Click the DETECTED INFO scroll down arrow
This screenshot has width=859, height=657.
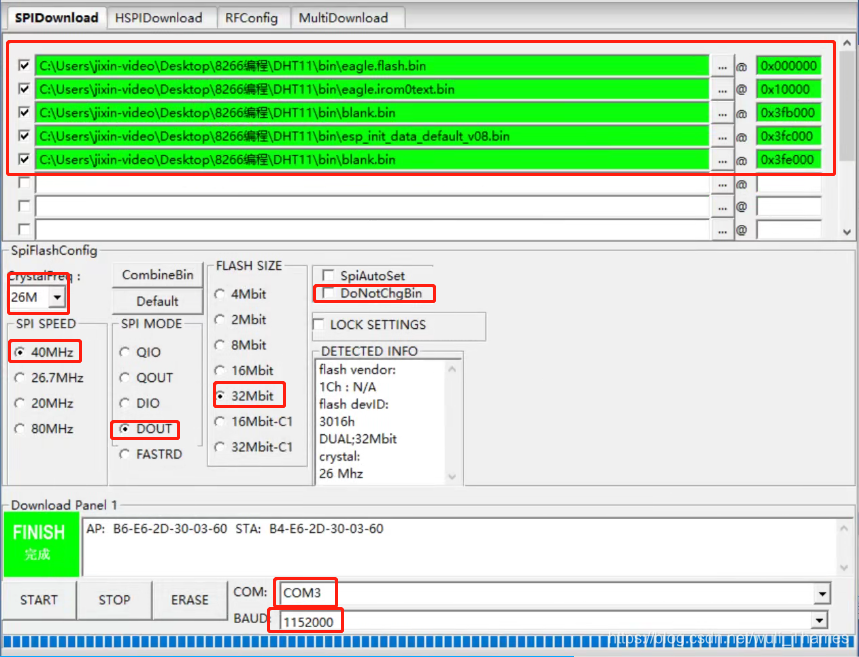coord(452,476)
